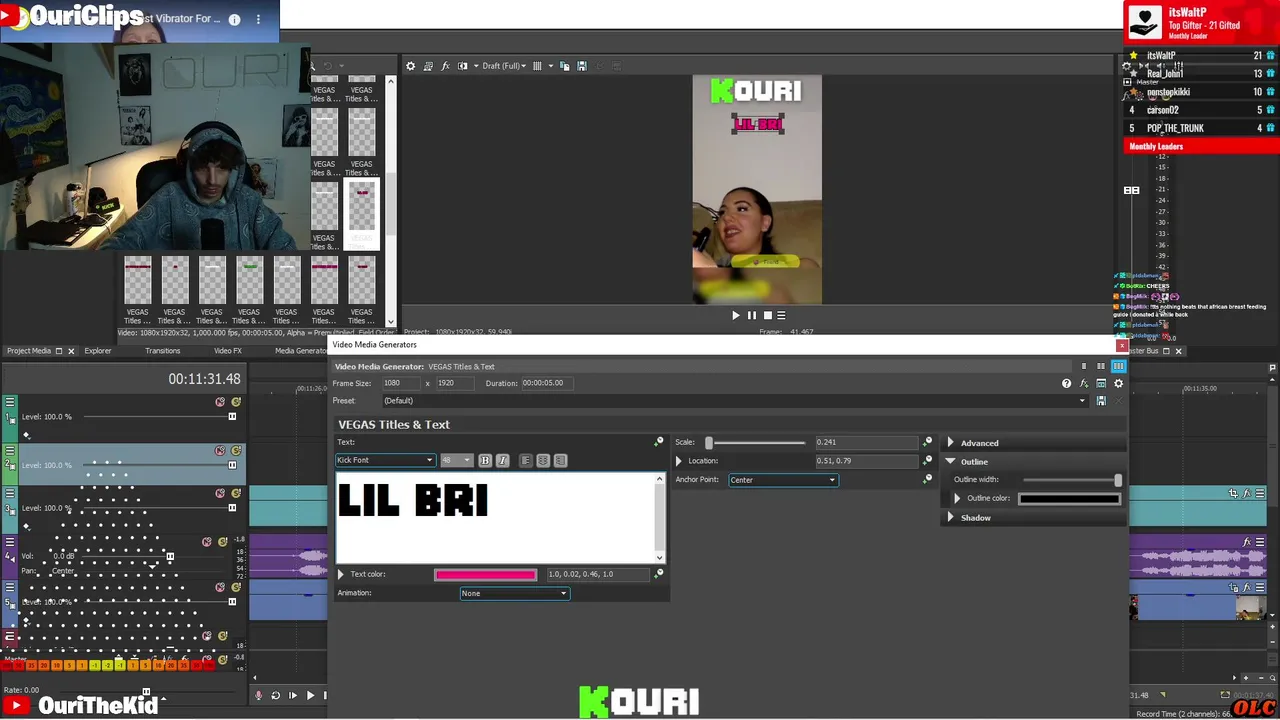Viewport: 1280px width, 720px height.
Task: Stop the video preview playback
Action: point(767,315)
